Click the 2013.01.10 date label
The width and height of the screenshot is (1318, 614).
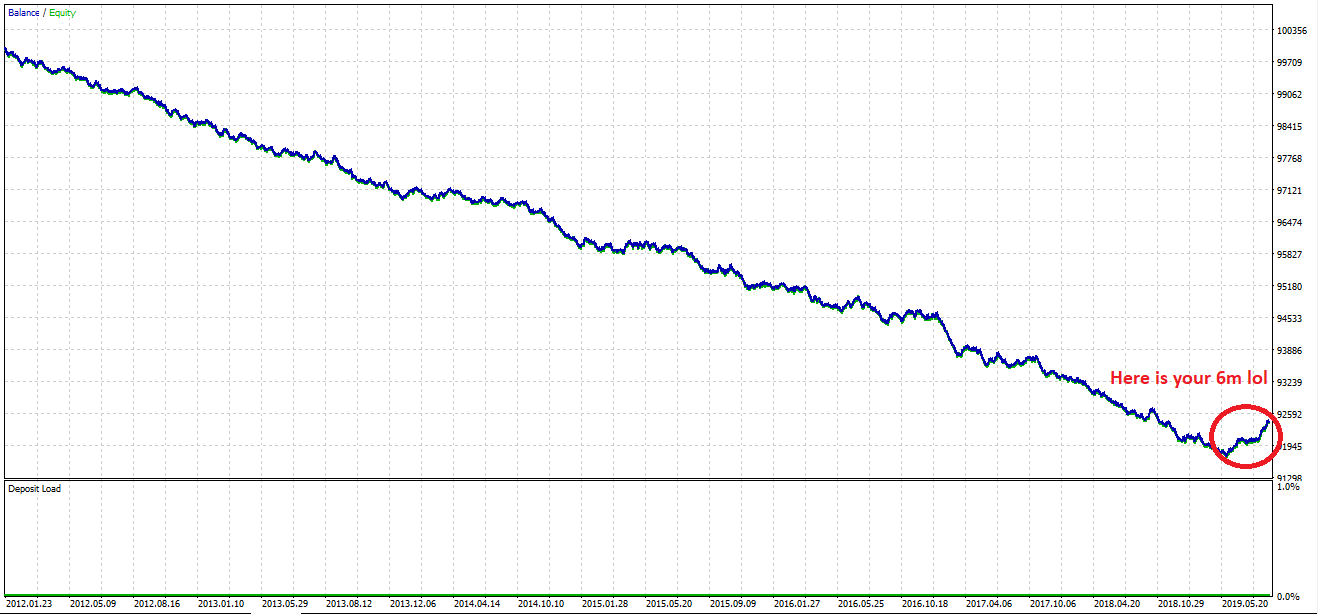click(x=223, y=605)
